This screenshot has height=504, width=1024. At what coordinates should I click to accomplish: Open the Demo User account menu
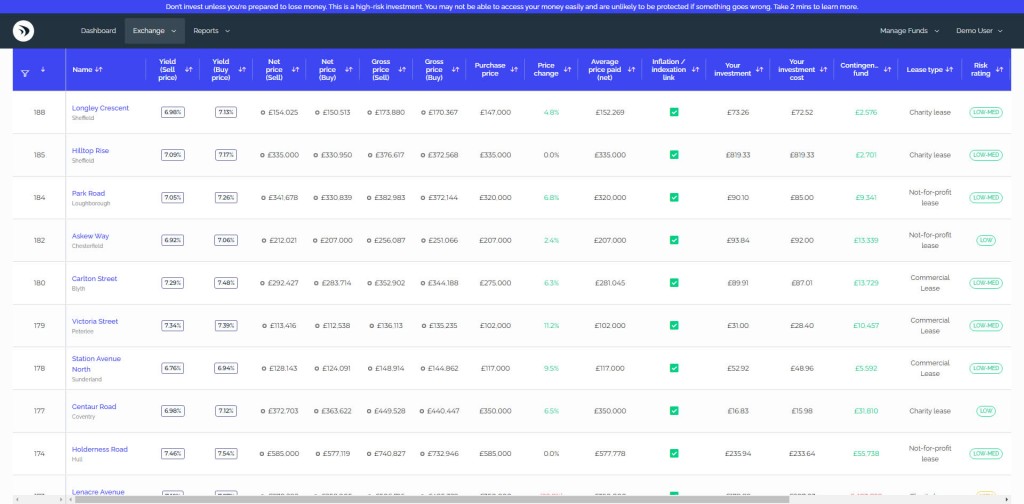[x=980, y=31]
